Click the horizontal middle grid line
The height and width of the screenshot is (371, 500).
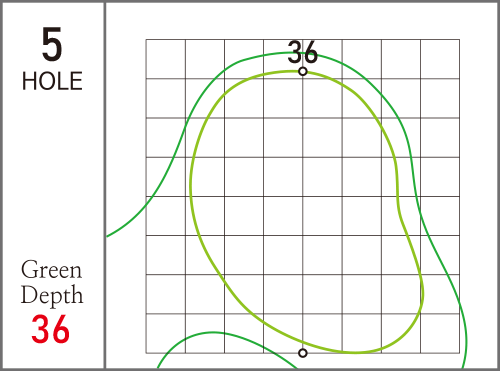click(x=303, y=196)
